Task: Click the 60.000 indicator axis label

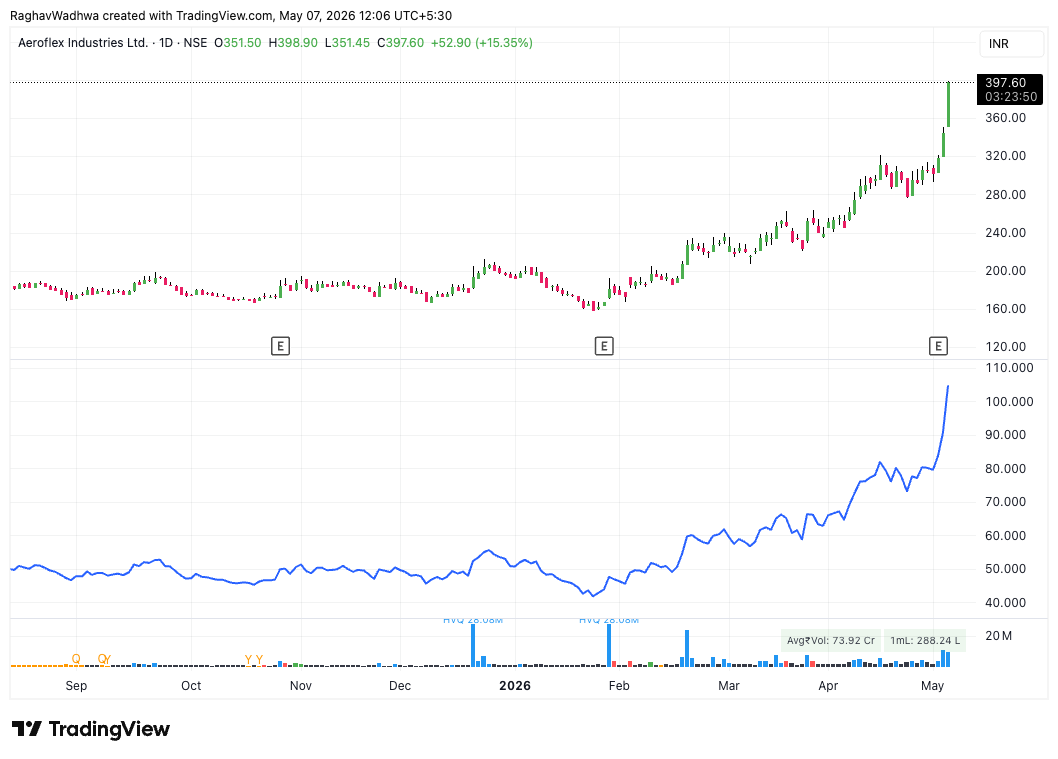Action: point(1005,536)
